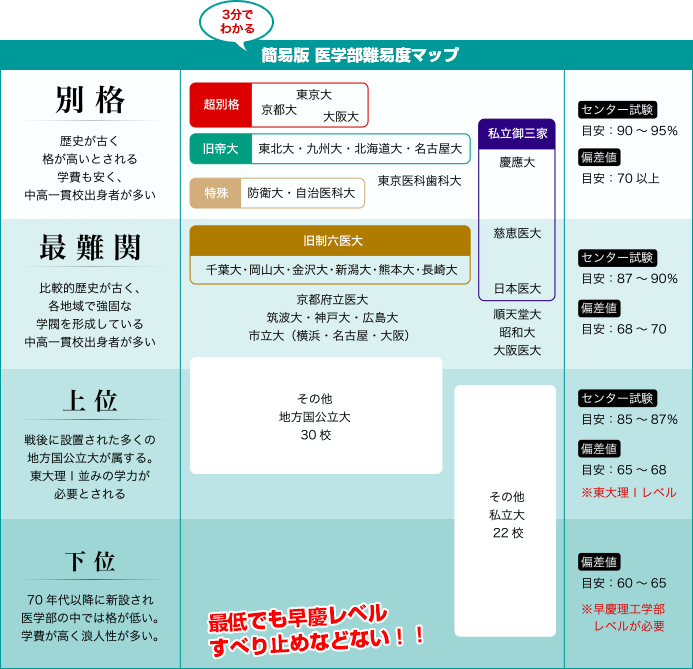The width and height of the screenshot is (693, 669).
Task: Click the 最難関 heading
Action: [90, 247]
